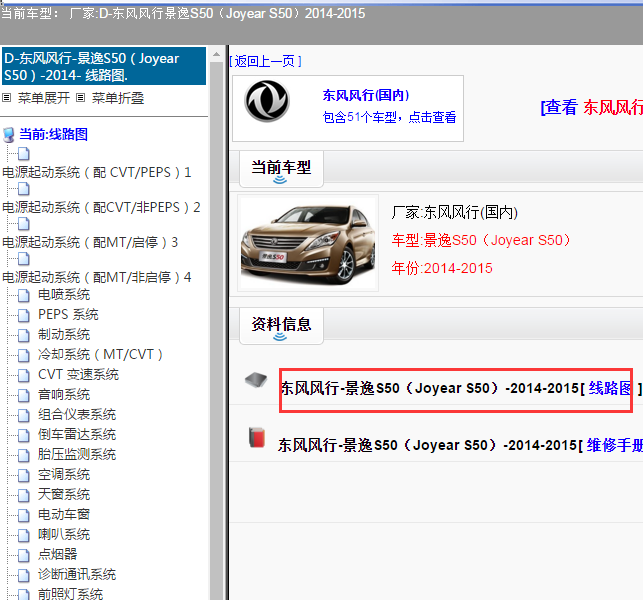643x600 pixels.
Task: Click the page icon beside 天窗系统
Action: pyautogui.click(x=23, y=495)
